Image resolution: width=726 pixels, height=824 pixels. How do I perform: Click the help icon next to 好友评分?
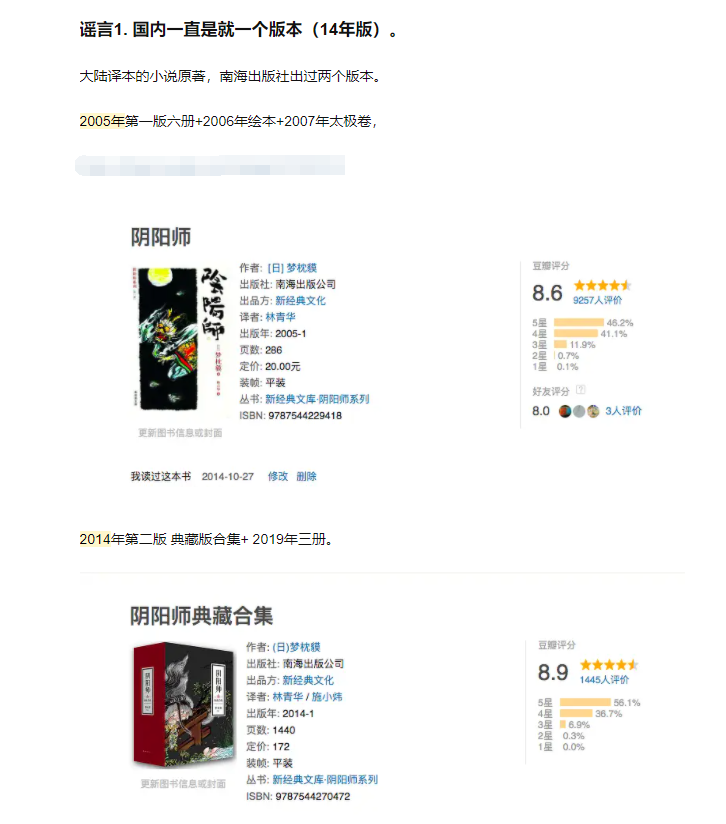coord(580,390)
